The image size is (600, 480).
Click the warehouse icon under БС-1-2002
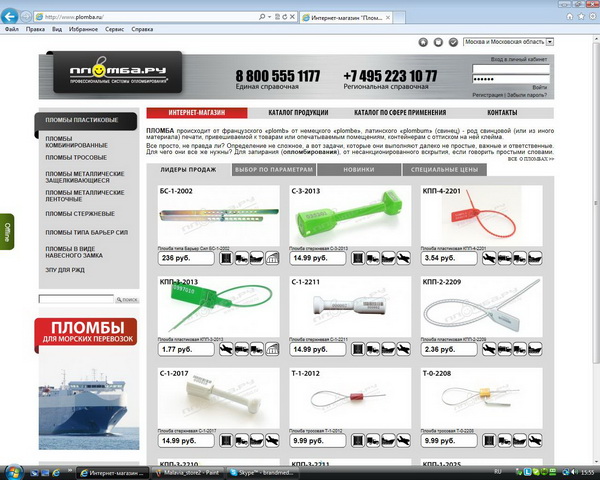pos(272,258)
